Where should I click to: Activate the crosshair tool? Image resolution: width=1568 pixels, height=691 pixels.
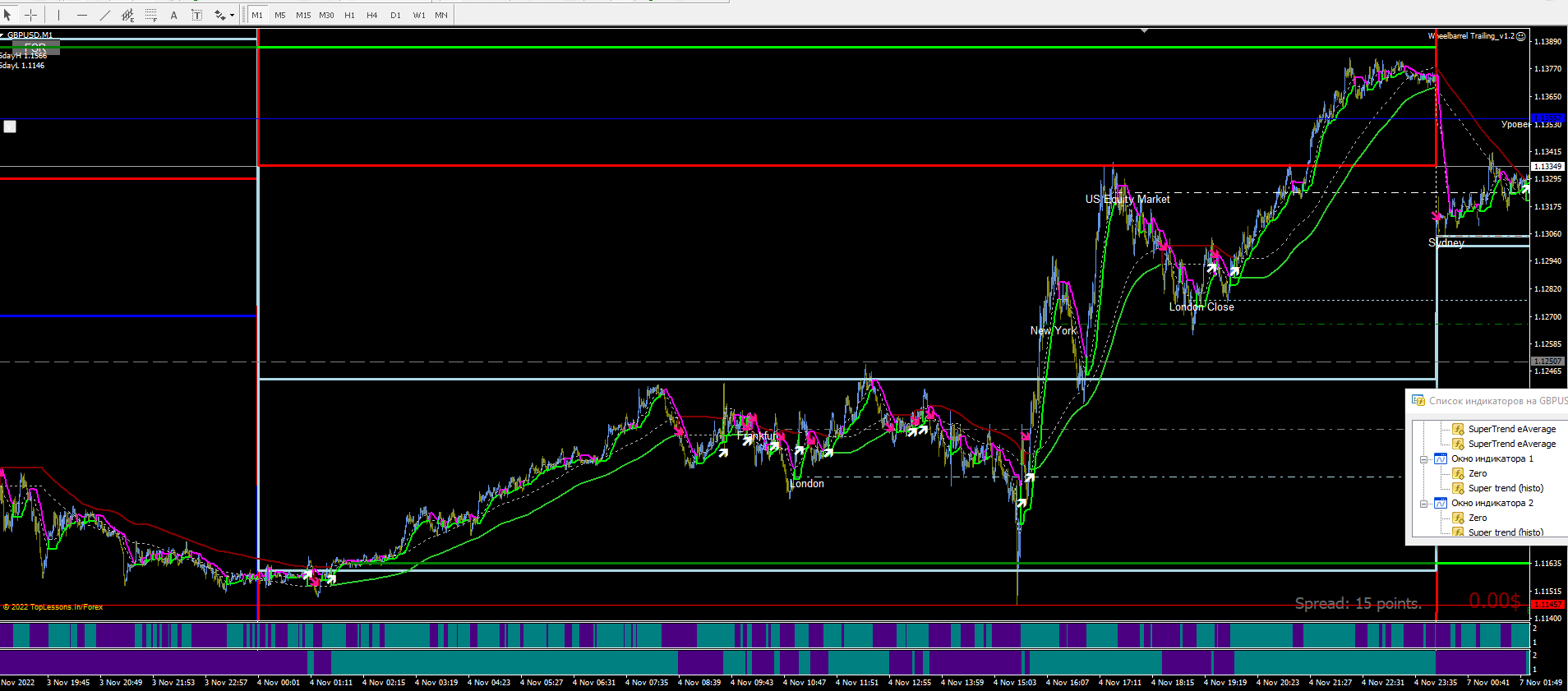coord(31,15)
